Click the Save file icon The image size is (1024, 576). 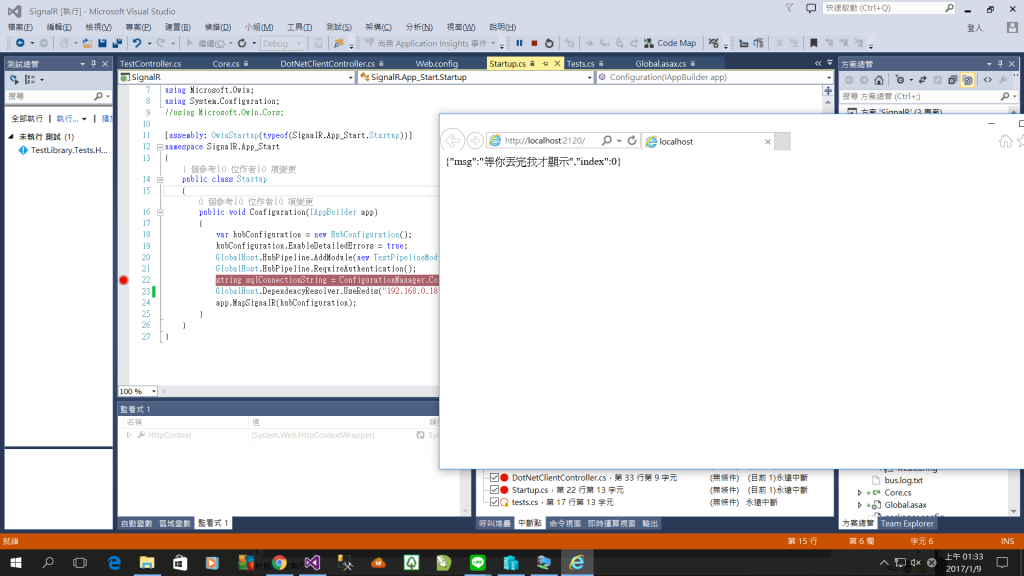pyautogui.click(x=102, y=43)
